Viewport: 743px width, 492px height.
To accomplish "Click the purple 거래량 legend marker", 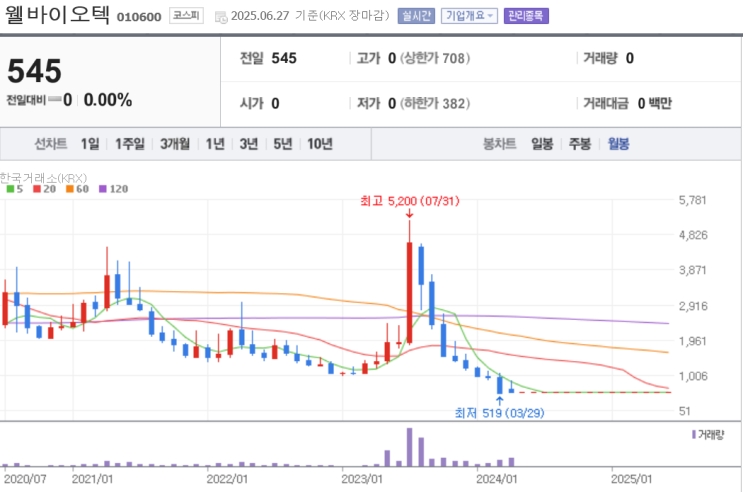I will click(x=694, y=435).
